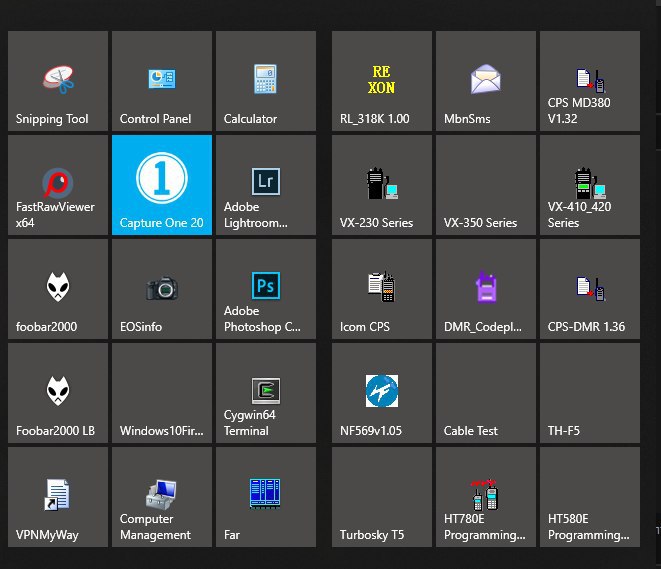
Task: Launch VX-410_420 Series tile
Action: 590,185
